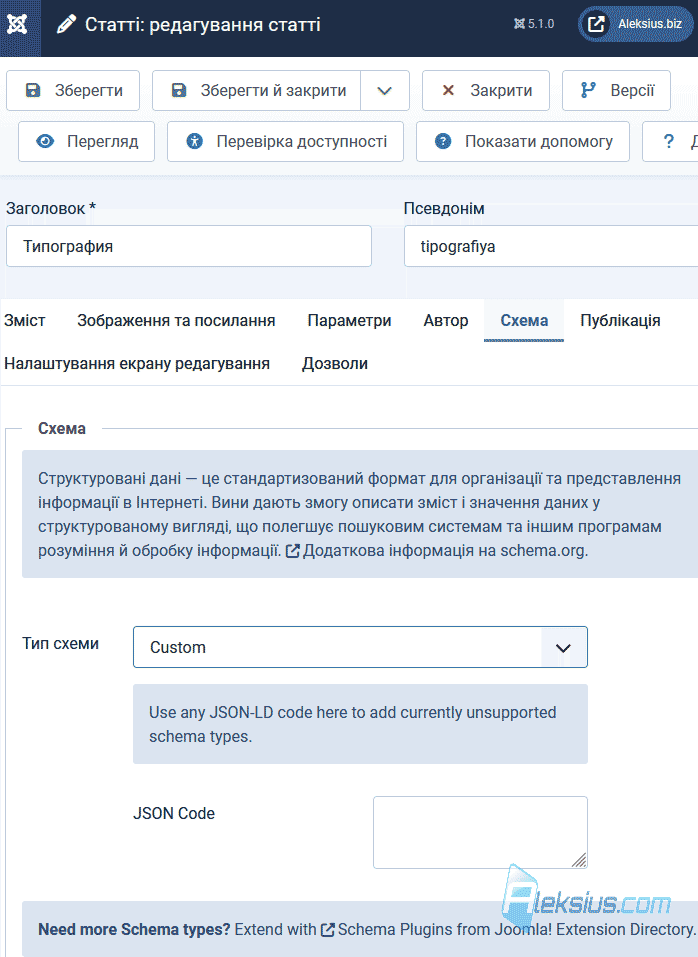Click the question mark help button
The width and height of the screenshot is (698, 957).
click(671, 142)
